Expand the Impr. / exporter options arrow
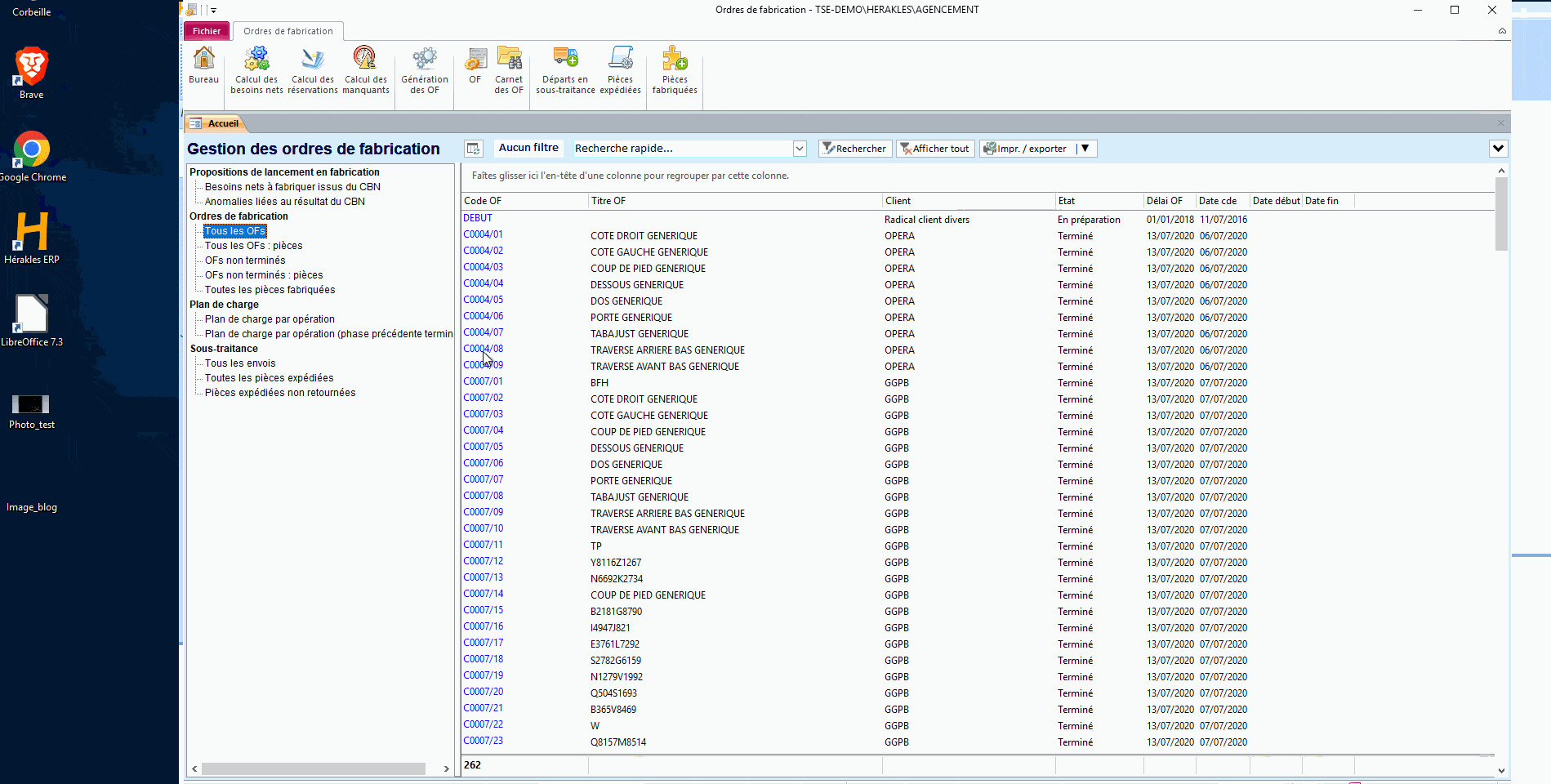Viewport: 1551px width, 784px height. pos(1085,148)
